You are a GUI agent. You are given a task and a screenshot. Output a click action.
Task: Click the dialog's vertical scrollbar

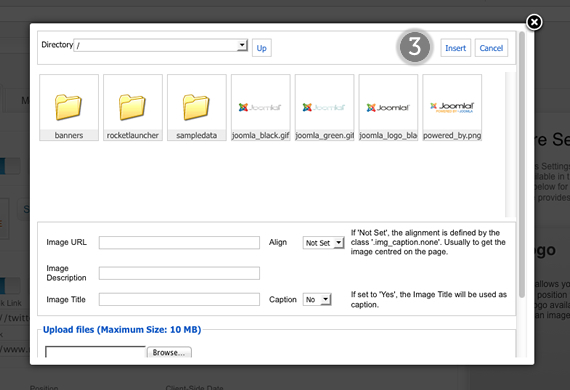(522, 165)
